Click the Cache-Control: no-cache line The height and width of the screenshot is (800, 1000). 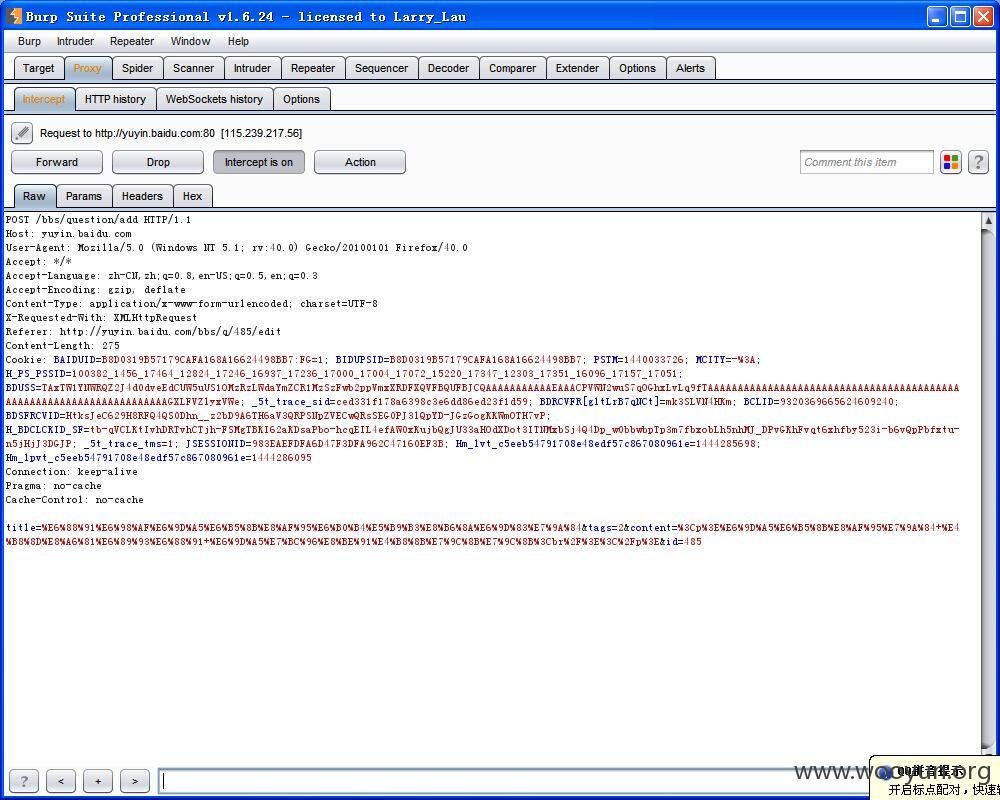[x=75, y=500]
